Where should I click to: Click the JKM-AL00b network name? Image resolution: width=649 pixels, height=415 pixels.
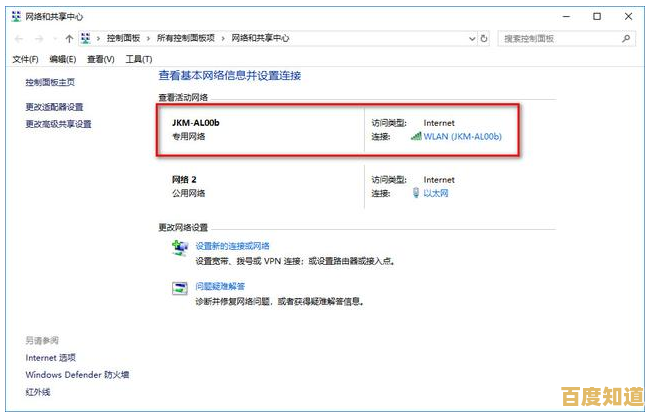coord(196,122)
